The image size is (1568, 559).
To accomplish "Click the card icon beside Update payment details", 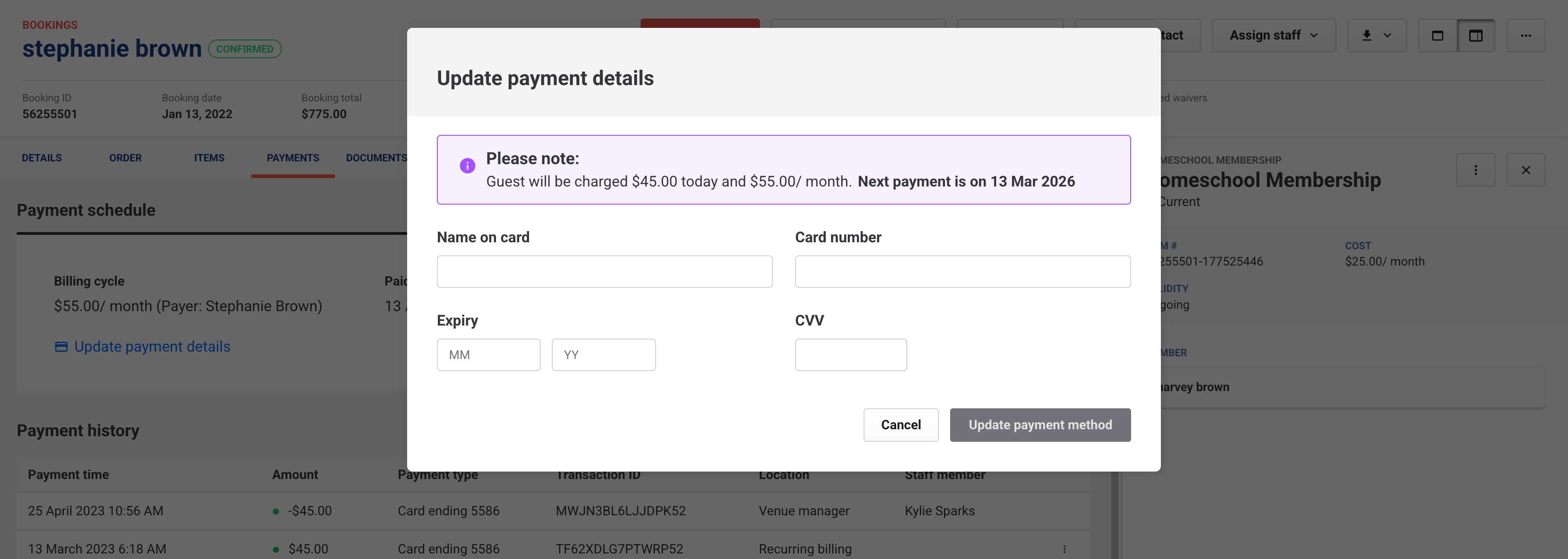I will [61, 347].
